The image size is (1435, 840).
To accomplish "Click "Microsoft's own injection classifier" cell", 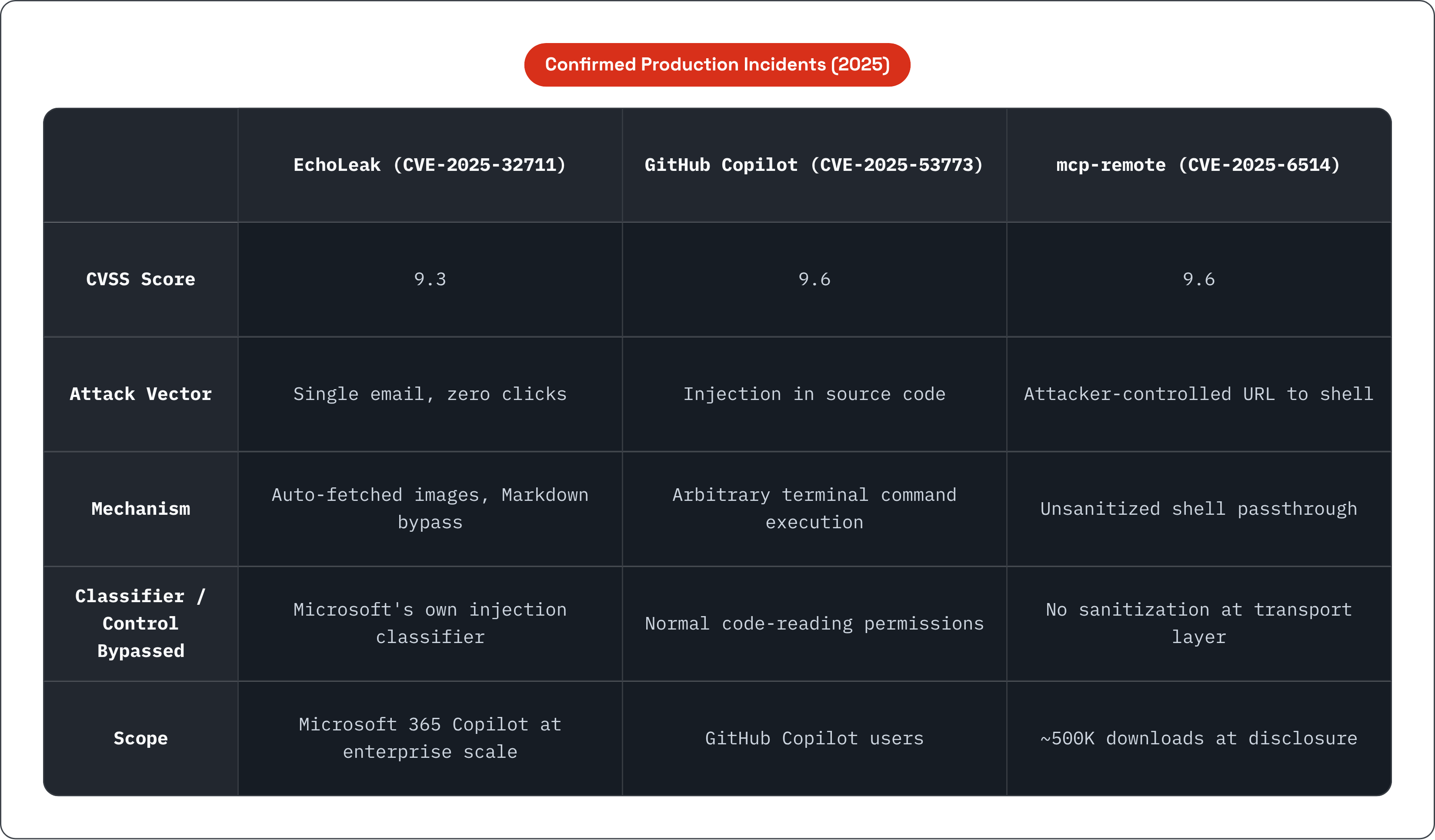I will click(x=430, y=623).
